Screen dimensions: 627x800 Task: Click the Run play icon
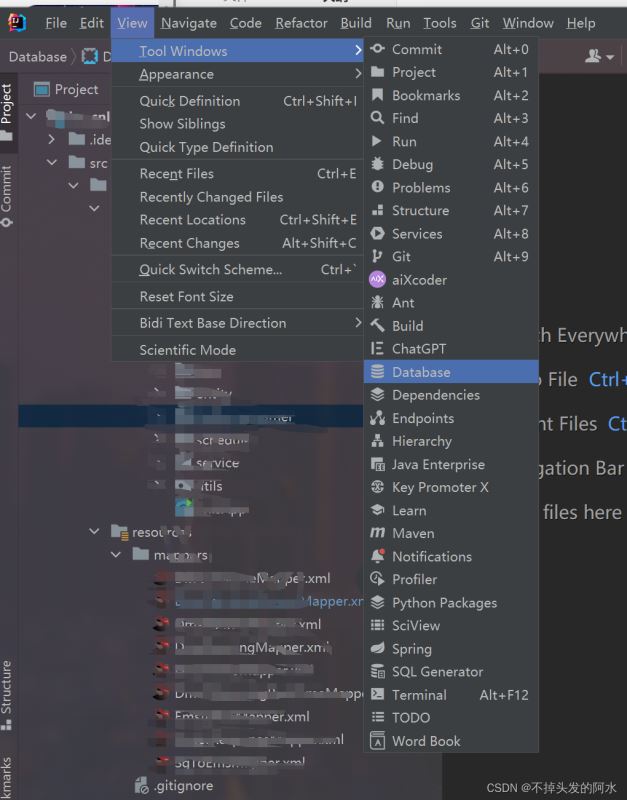point(377,141)
